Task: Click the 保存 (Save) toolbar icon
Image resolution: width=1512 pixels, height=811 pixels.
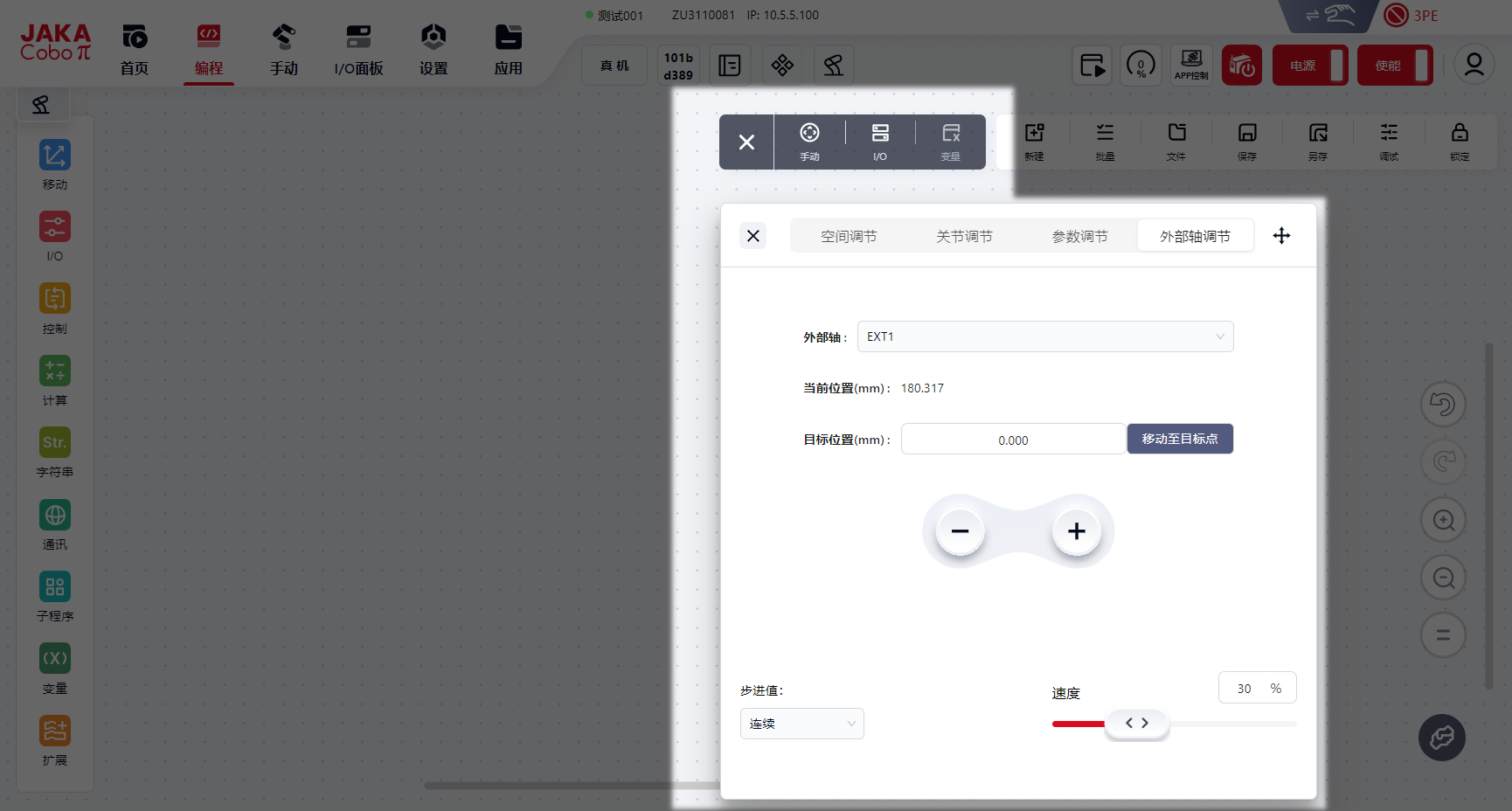Action: [1246, 141]
